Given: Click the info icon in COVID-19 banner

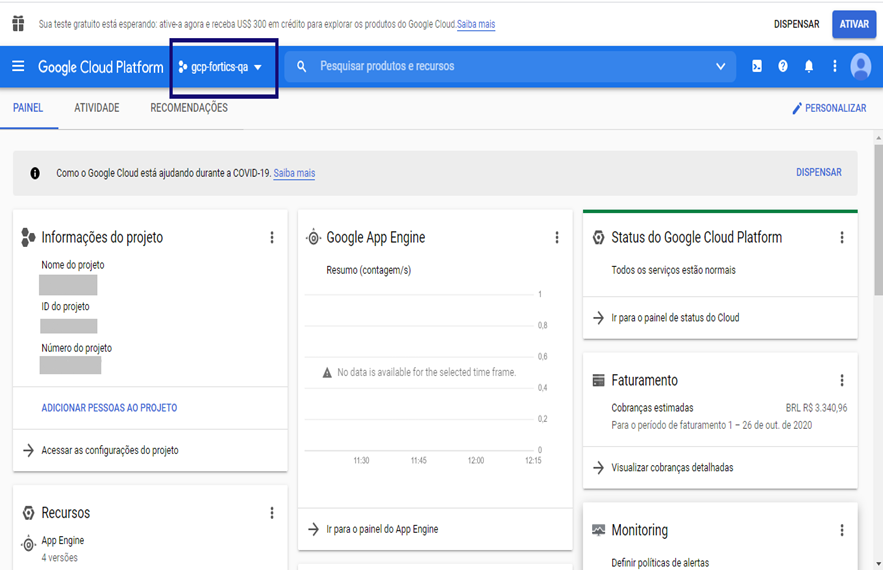Looking at the screenshot, I should click(x=35, y=173).
